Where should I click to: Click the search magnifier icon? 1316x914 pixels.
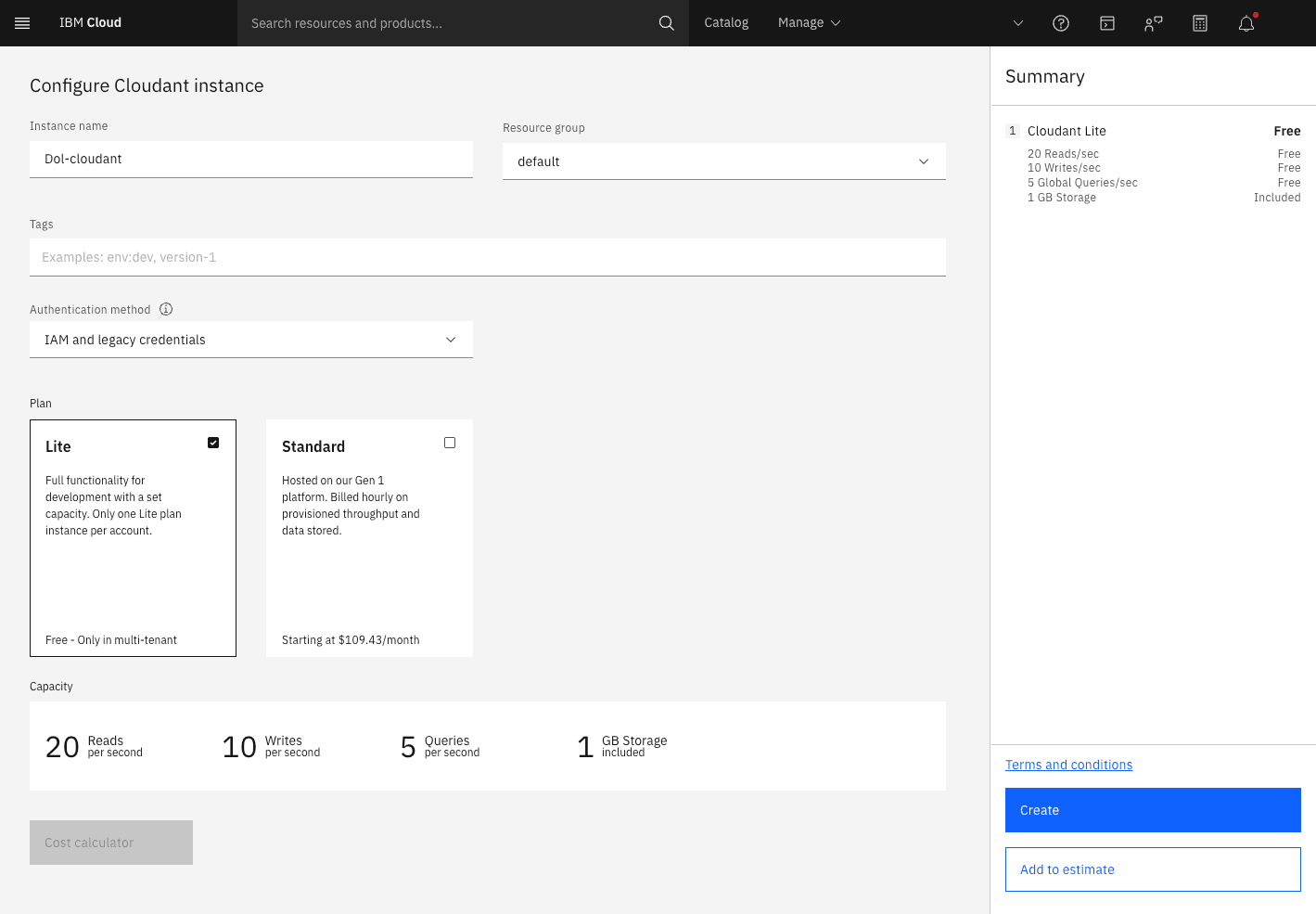click(x=666, y=23)
